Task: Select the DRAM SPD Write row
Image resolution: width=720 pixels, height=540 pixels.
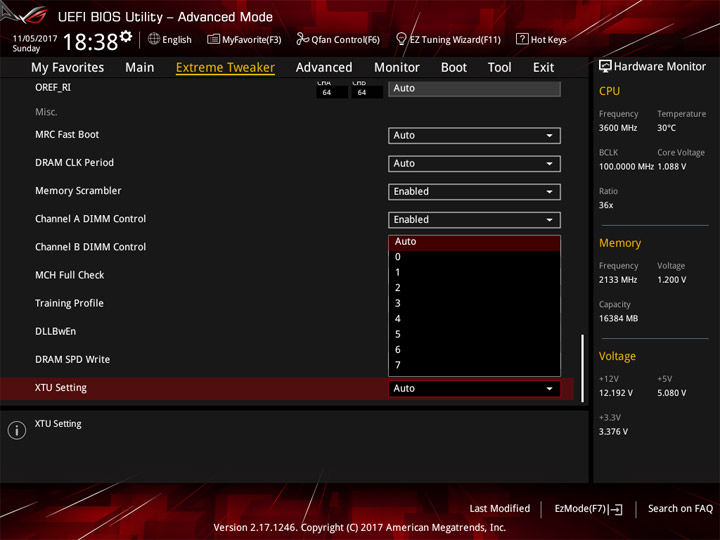Action: tap(73, 360)
